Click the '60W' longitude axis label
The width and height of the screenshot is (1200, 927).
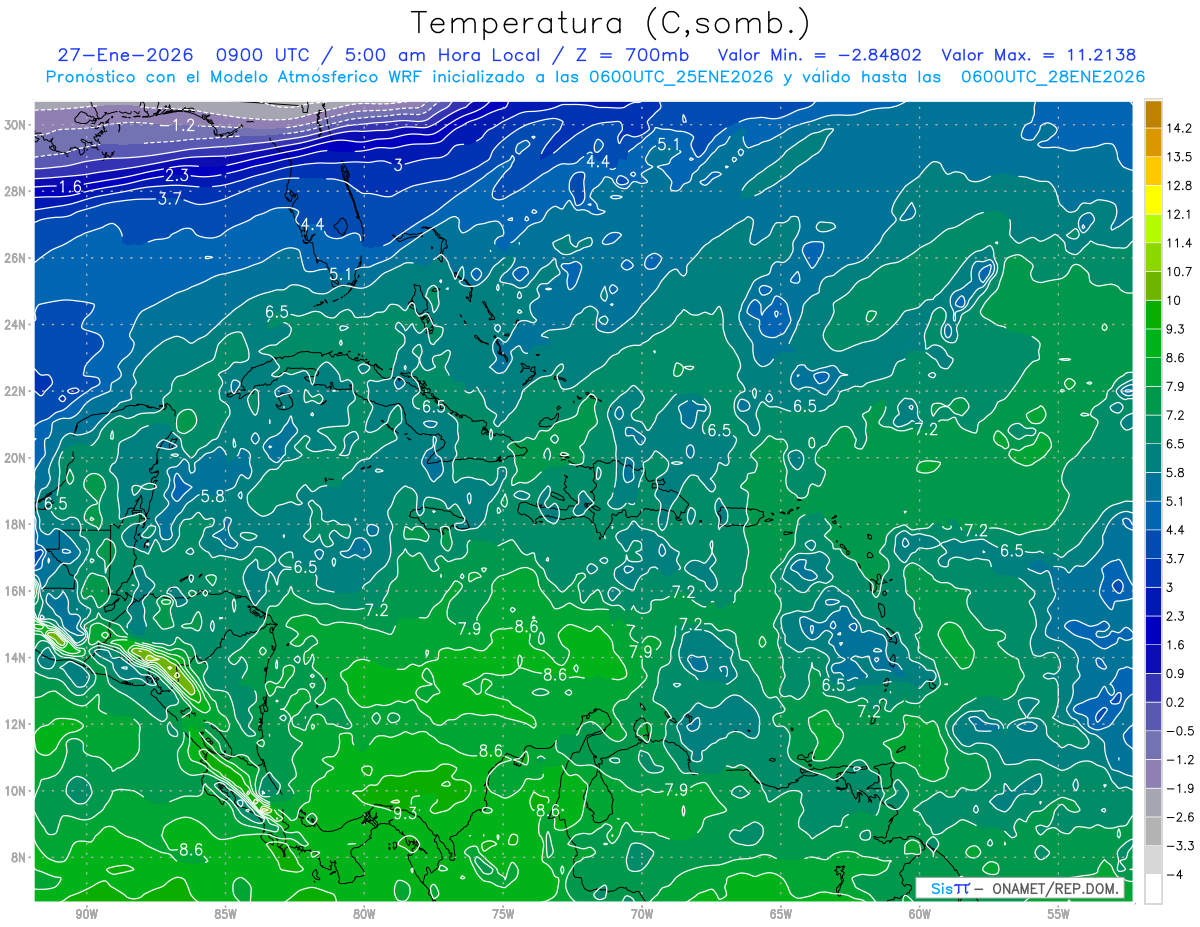point(920,914)
